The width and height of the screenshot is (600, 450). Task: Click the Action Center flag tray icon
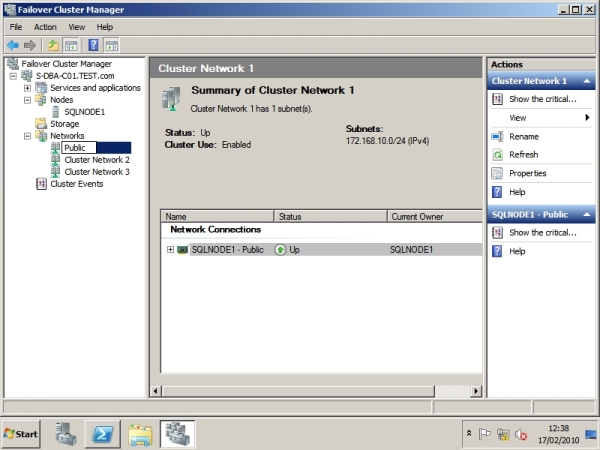(x=484, y=434)
